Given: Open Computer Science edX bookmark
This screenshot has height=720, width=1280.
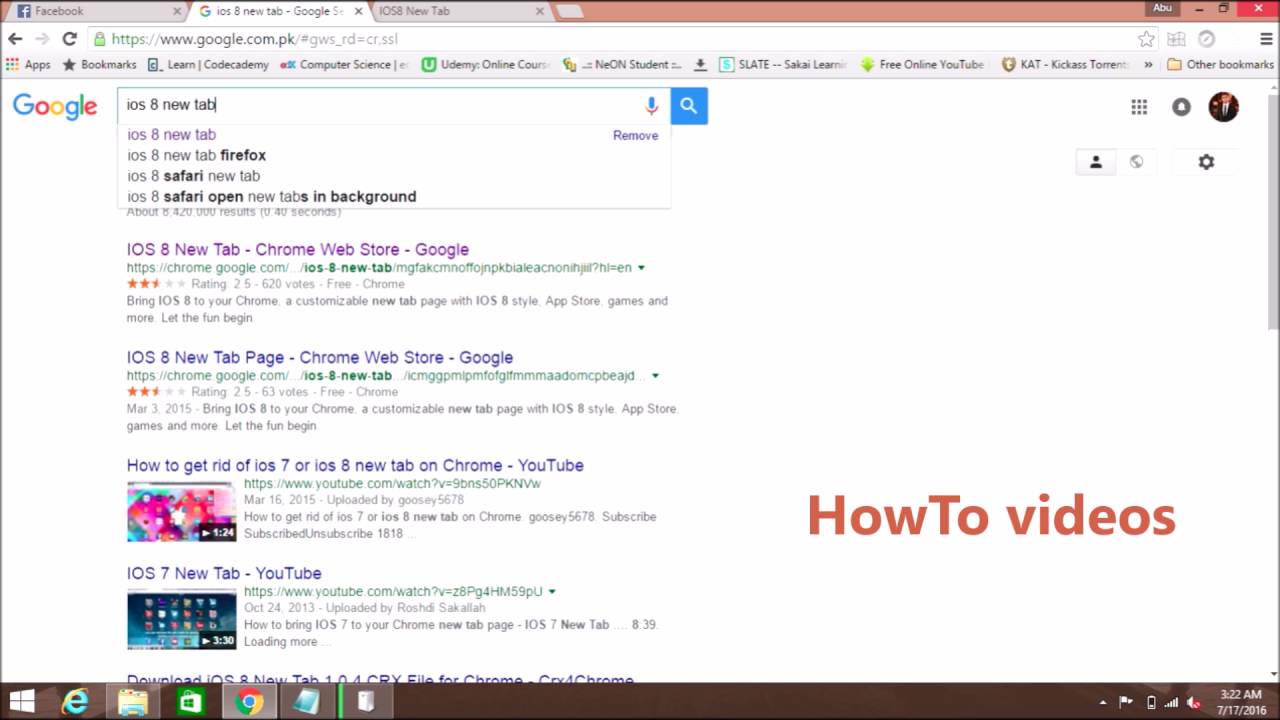Looking at the screenshot, I should pos(344,64).
